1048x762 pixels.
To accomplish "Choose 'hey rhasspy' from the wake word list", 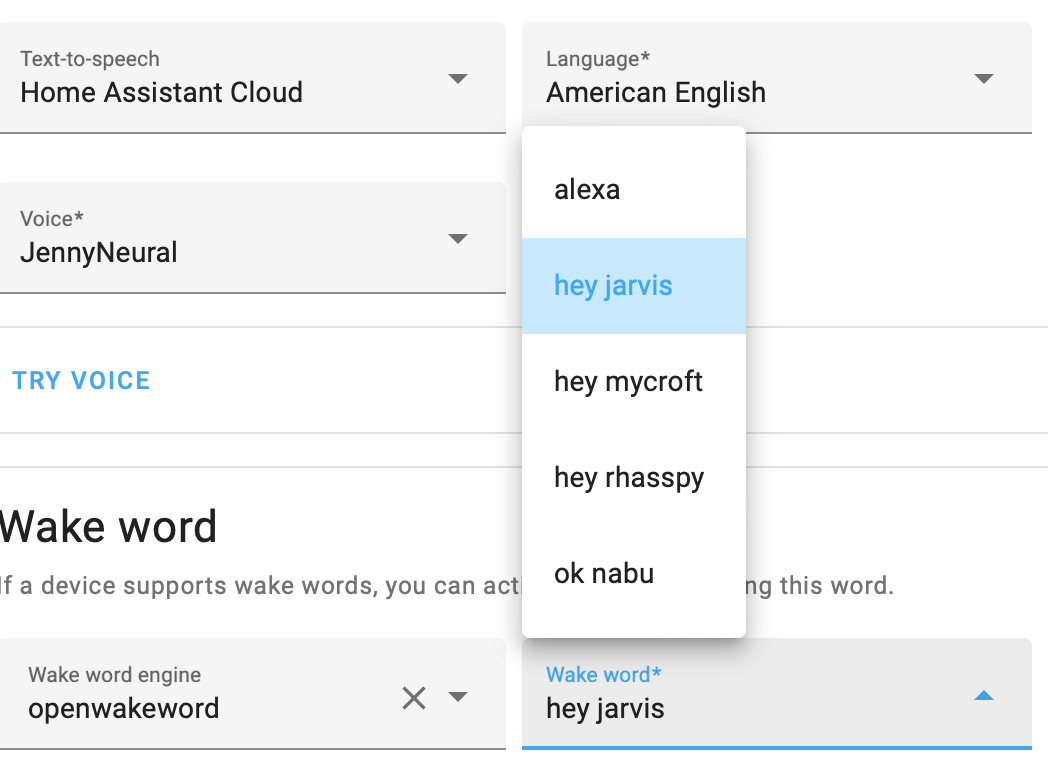I will (629, 477).
